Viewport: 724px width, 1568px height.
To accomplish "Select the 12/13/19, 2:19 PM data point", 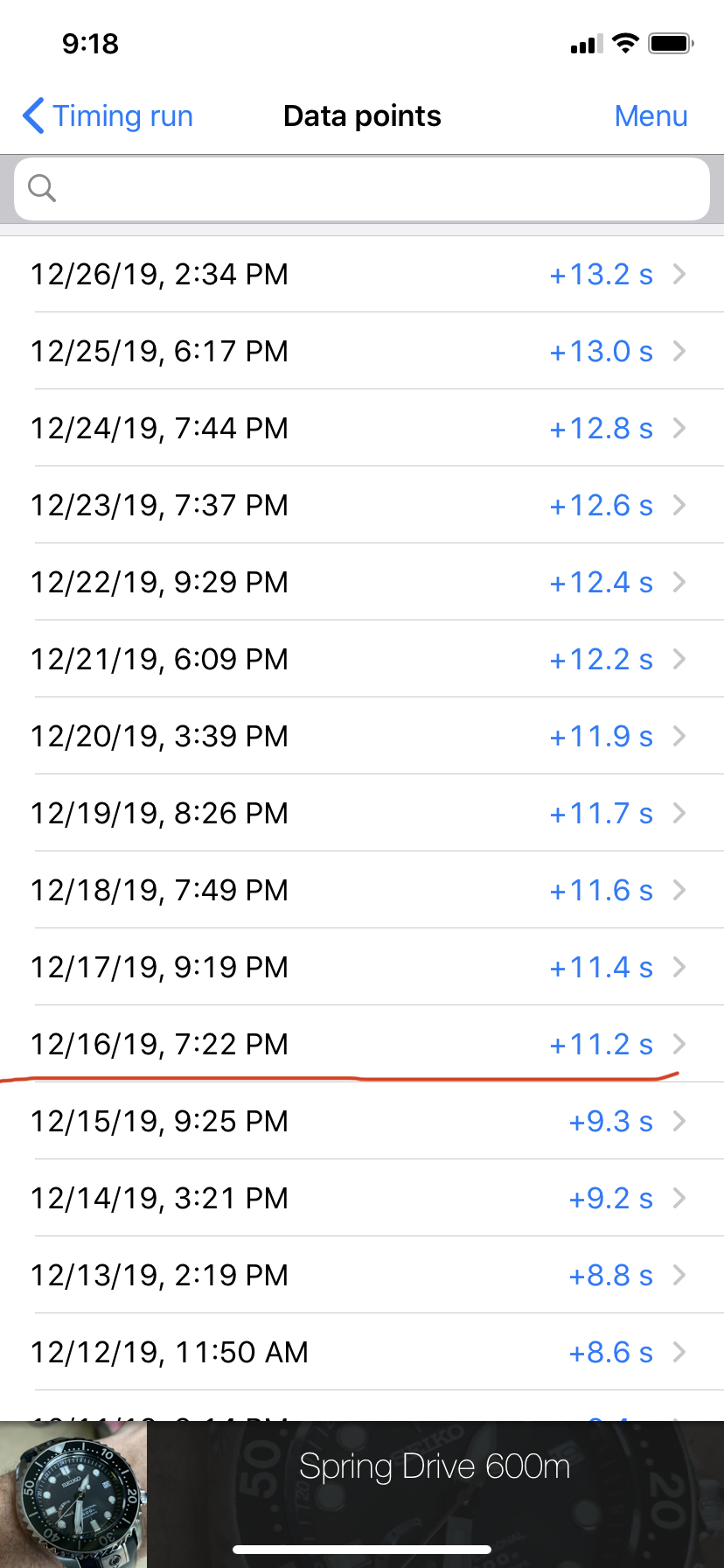I will [x=362, y=1275].
